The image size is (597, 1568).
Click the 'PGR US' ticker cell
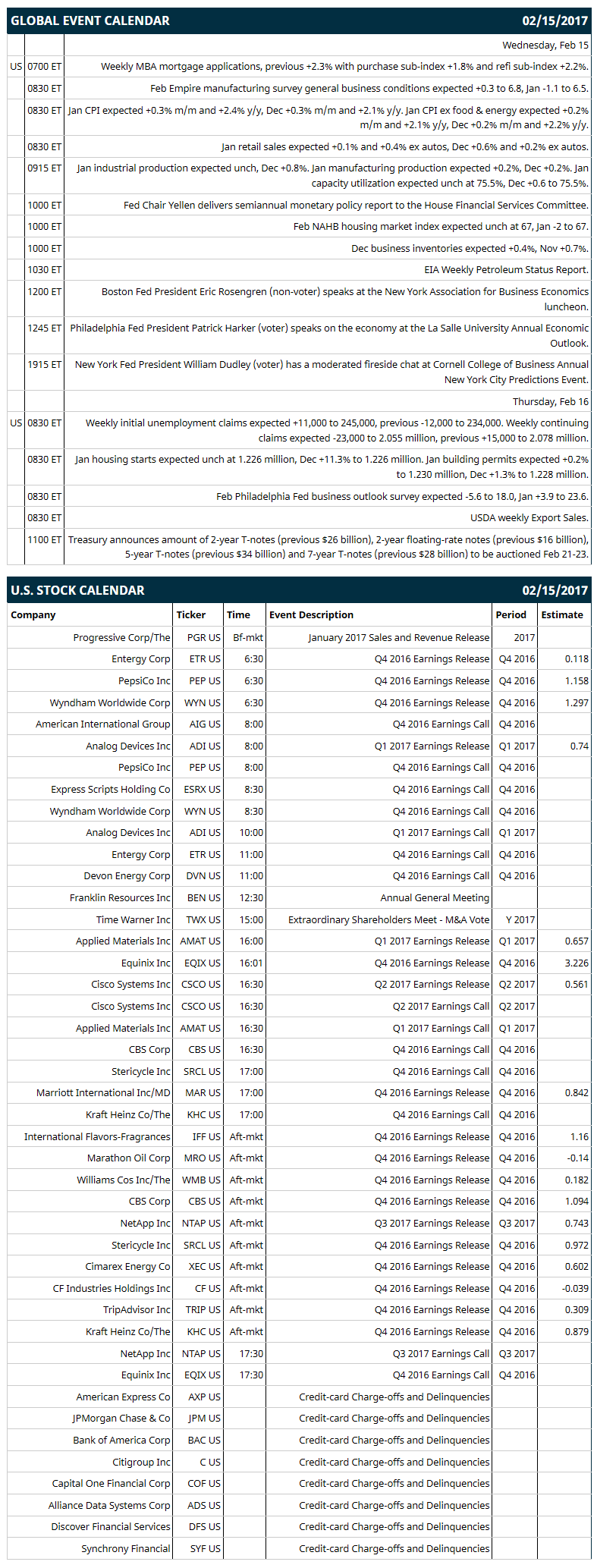click(x=204, y=637)
